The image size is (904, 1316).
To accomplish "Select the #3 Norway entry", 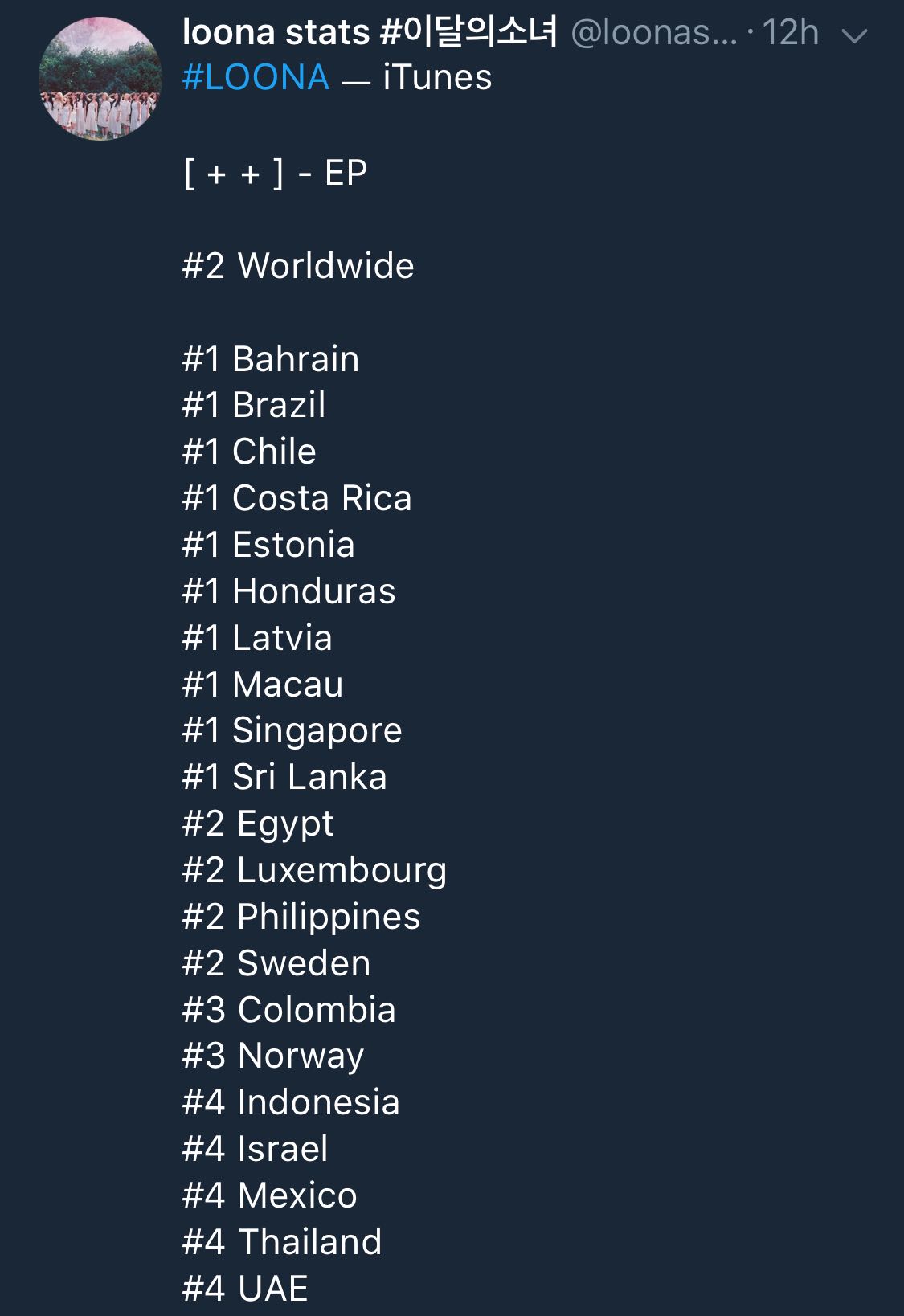I will pos(272,1056).
